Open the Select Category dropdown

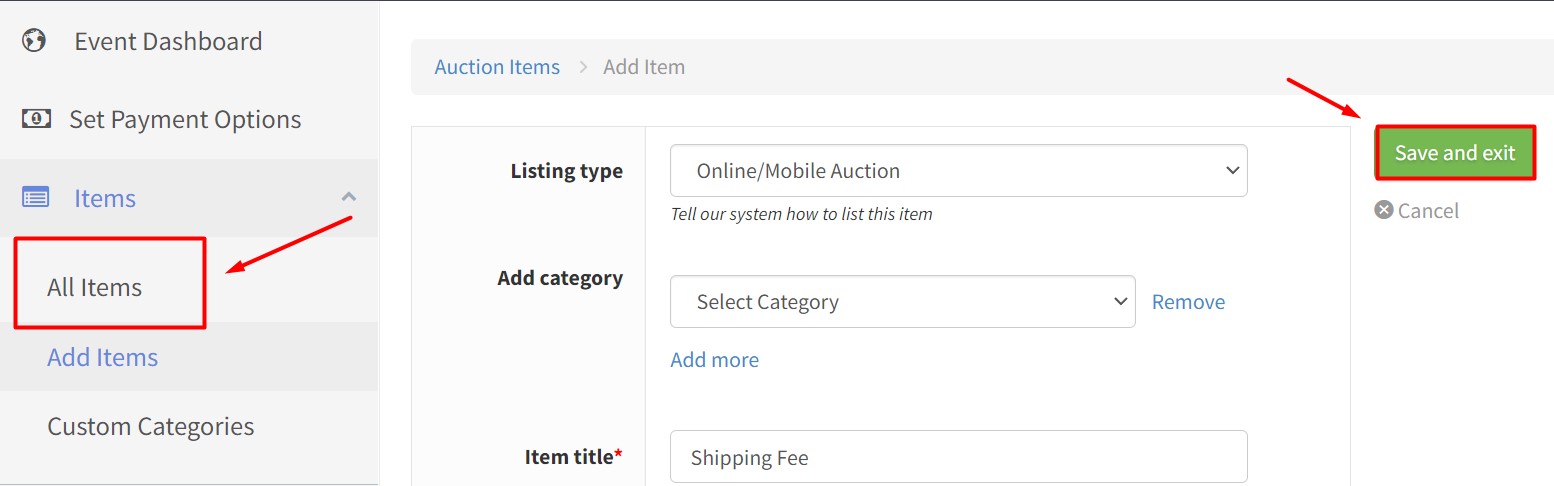tap(902, 302)
